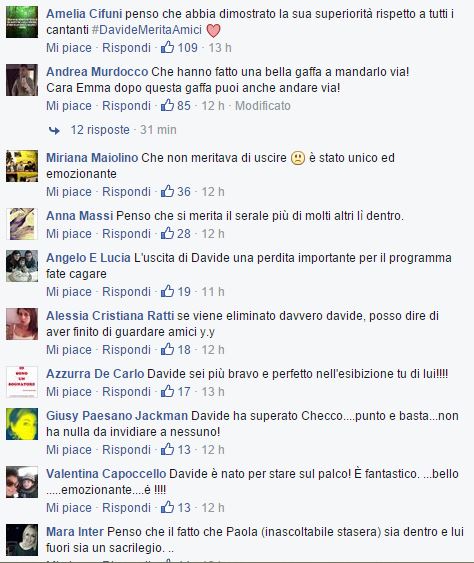Click Mara Inter's avatar thumbnail
The height and width of the screenshot is (563, 474).
click(22, 540)
